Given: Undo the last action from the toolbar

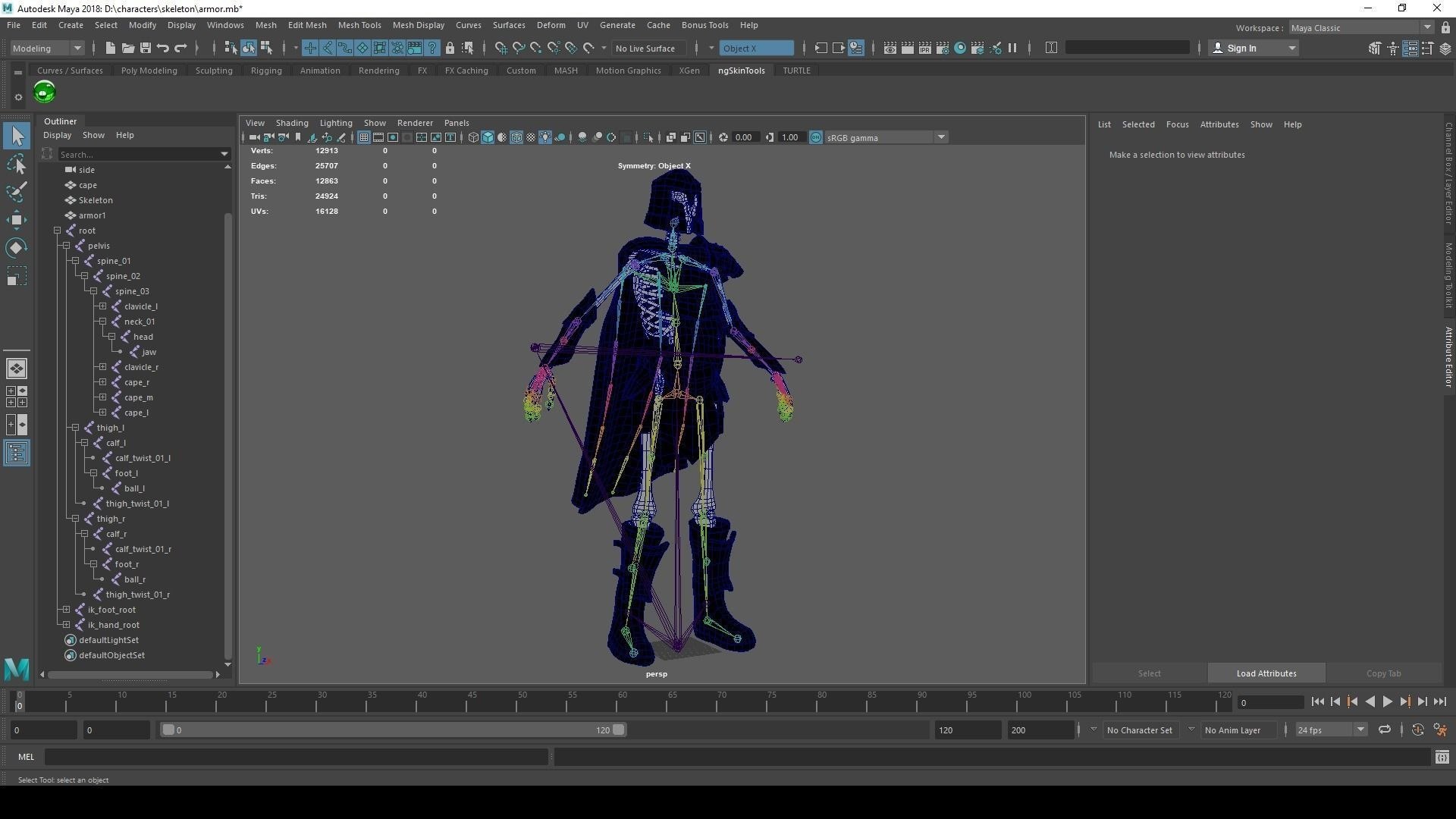Looking at the screenshot, I should point(162,48).
